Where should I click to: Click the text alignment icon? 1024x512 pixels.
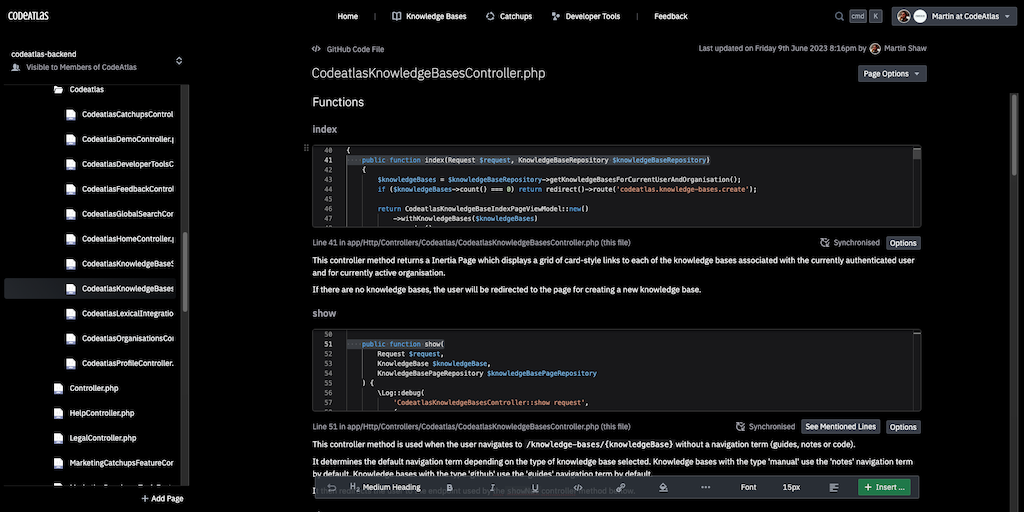point(834,487)
